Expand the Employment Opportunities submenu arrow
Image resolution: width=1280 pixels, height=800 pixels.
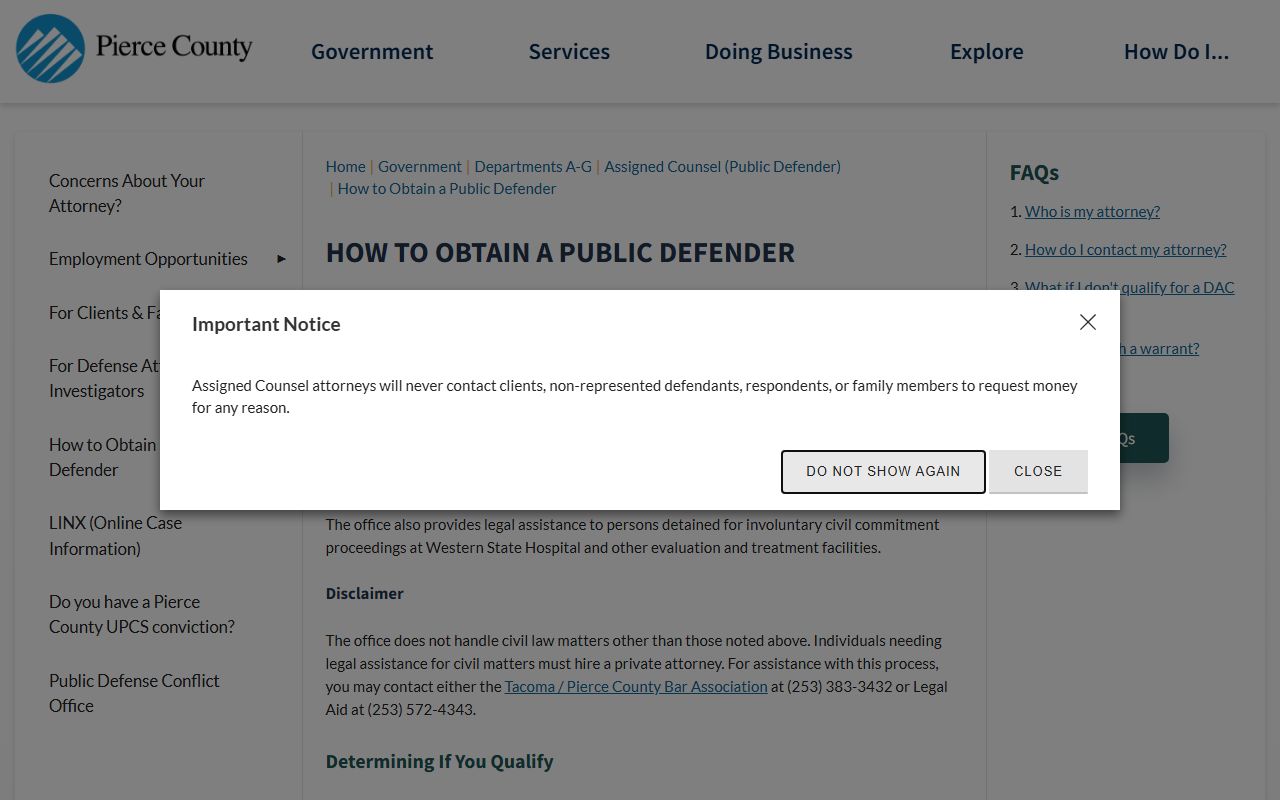[281, 259]
